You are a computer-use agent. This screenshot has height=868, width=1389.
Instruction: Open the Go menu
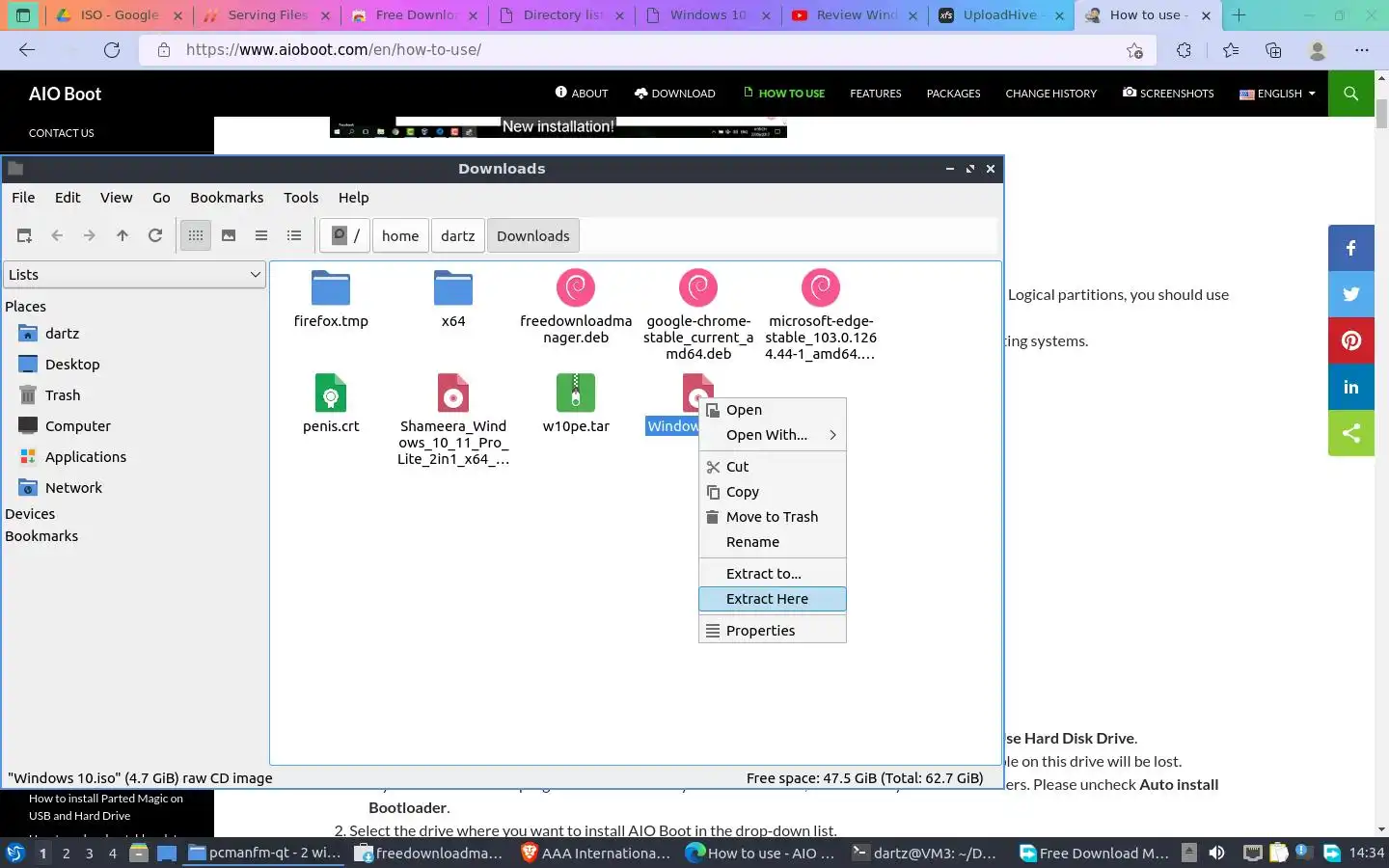click(x=161, y=198)
